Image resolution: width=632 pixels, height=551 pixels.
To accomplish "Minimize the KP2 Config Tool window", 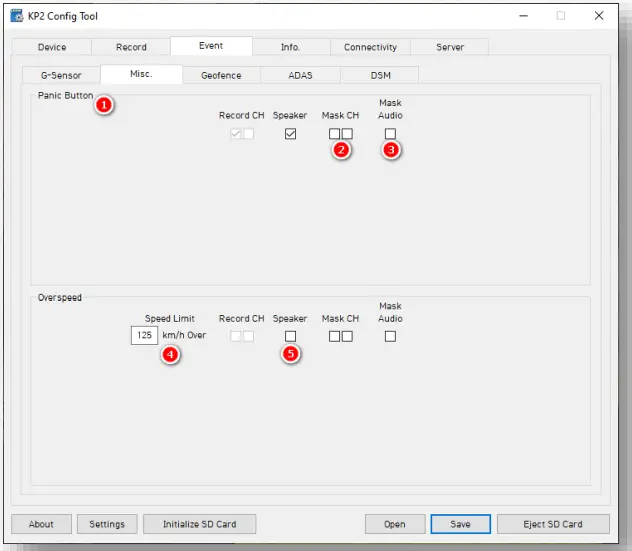I will (524, 16).
